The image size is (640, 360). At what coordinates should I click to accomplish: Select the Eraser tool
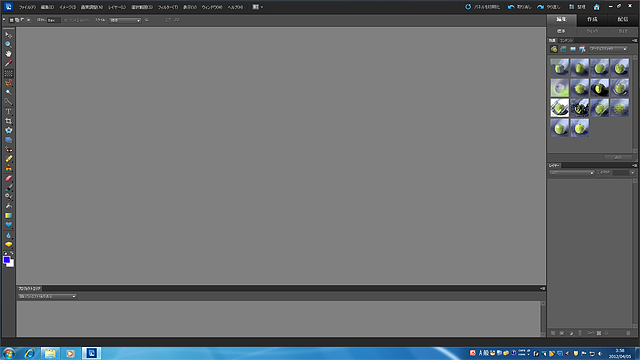click(8, 178)
